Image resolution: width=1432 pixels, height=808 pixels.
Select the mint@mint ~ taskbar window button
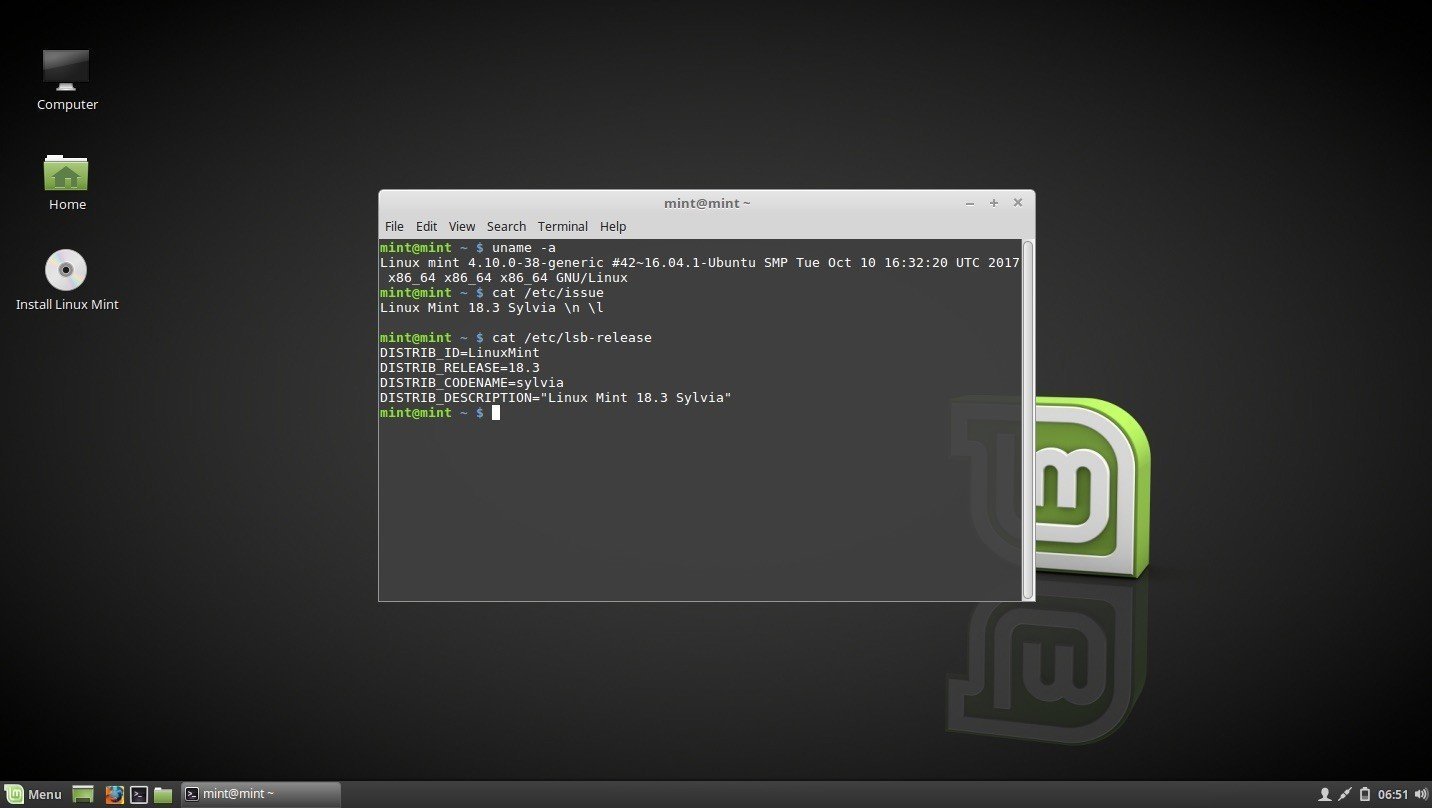(x=261, y=794)
